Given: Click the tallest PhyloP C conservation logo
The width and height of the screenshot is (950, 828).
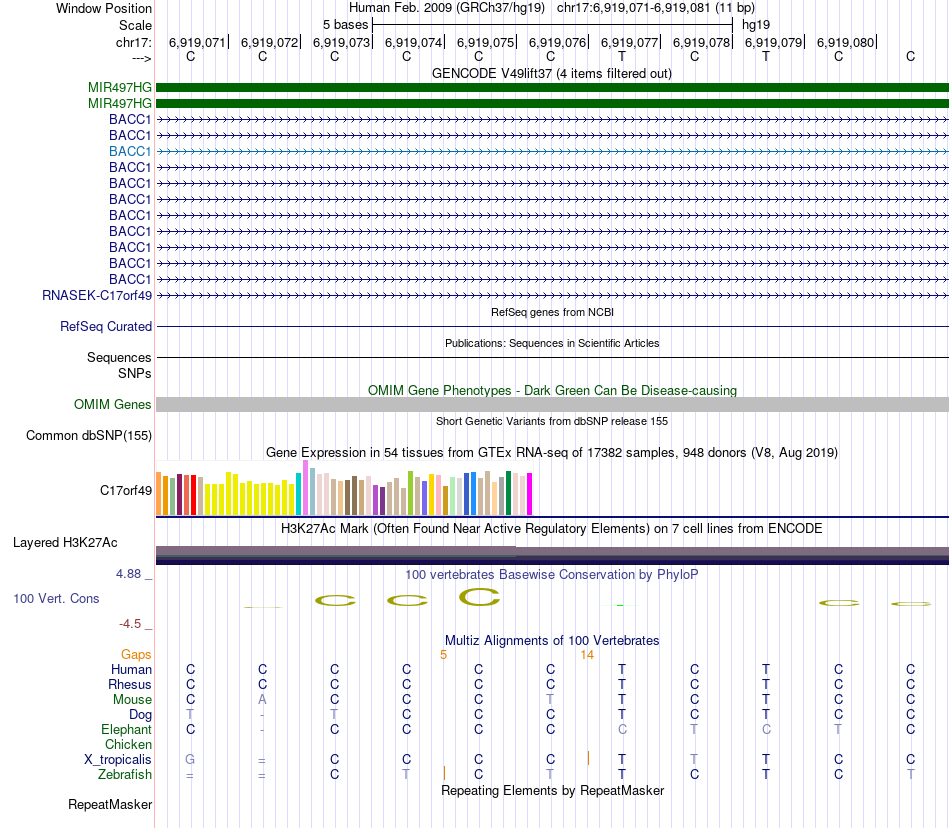Looking at the screenshot, I should (479, 597).
